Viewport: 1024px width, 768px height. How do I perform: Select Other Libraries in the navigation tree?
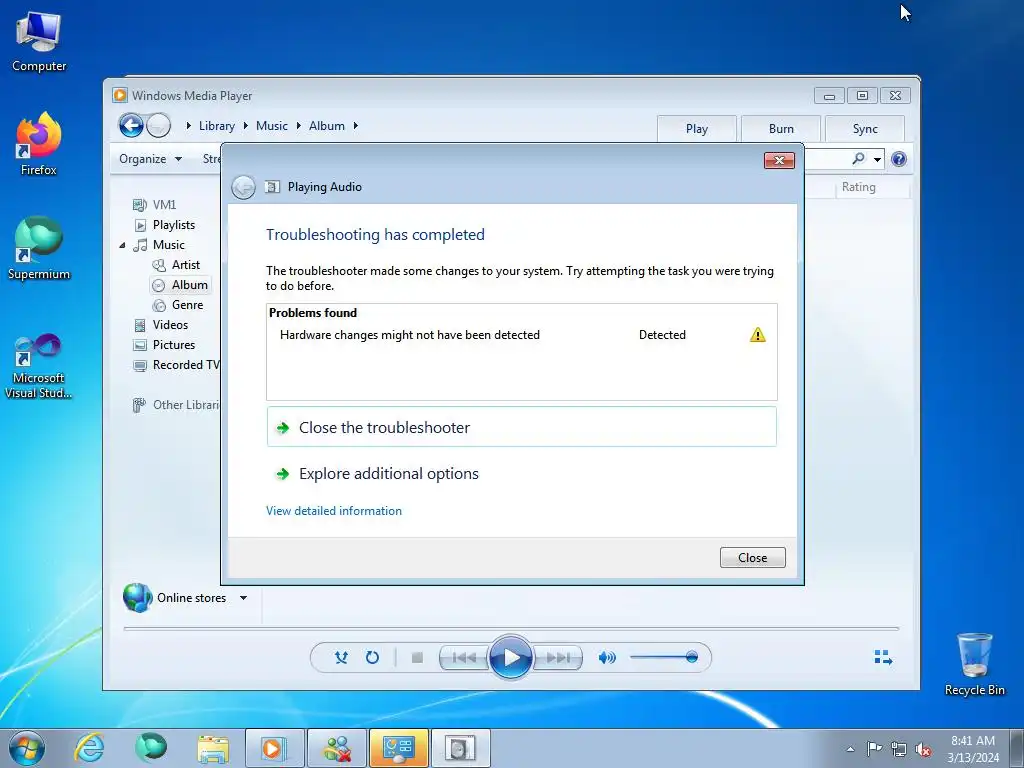(176, 405)
